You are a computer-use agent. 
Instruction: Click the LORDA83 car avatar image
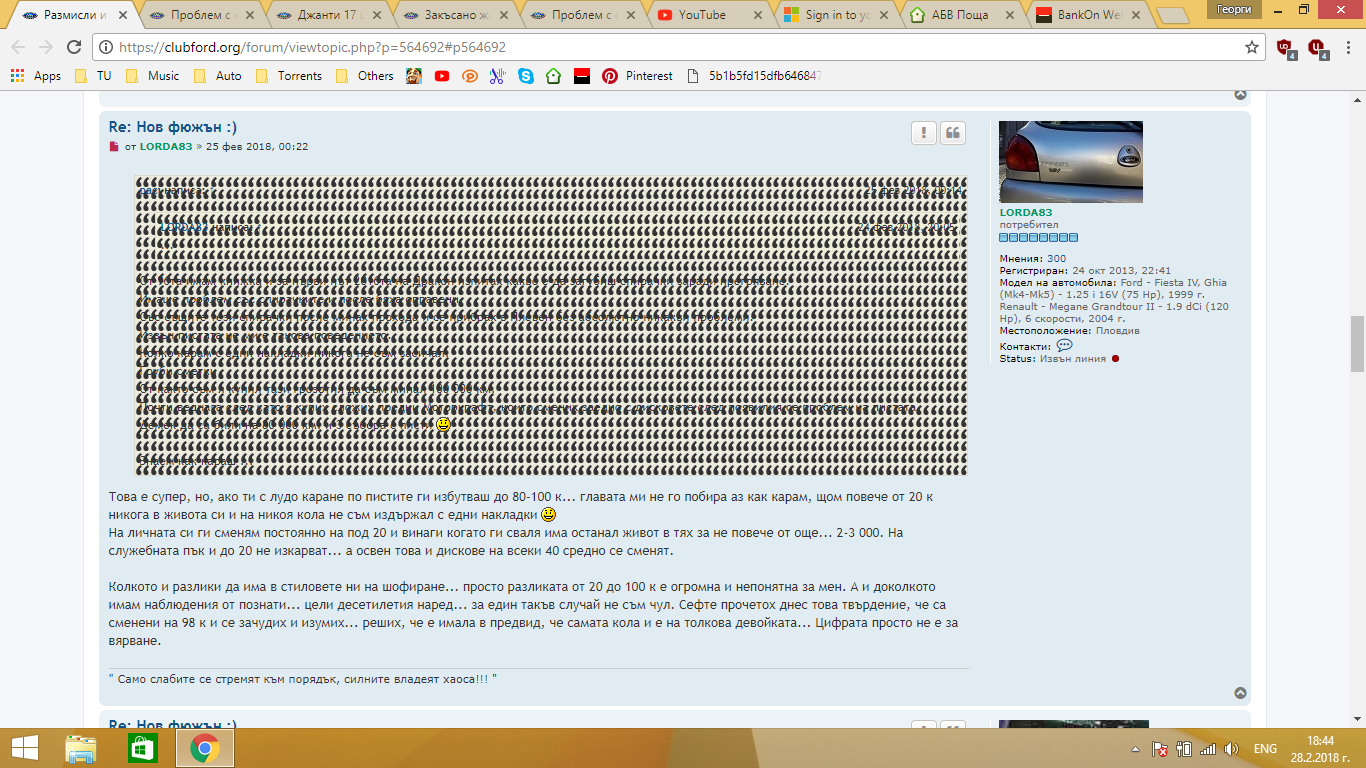coord(1070,162)
